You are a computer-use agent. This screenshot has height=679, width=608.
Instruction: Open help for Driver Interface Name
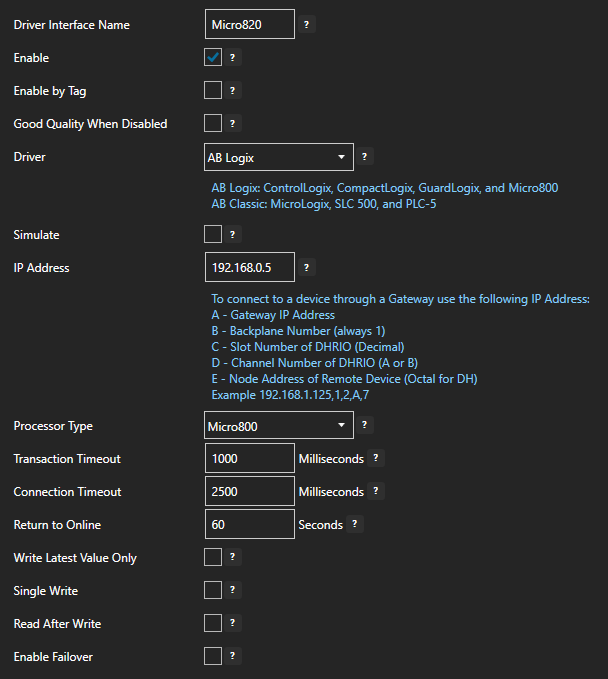click(x=307, y=25)
